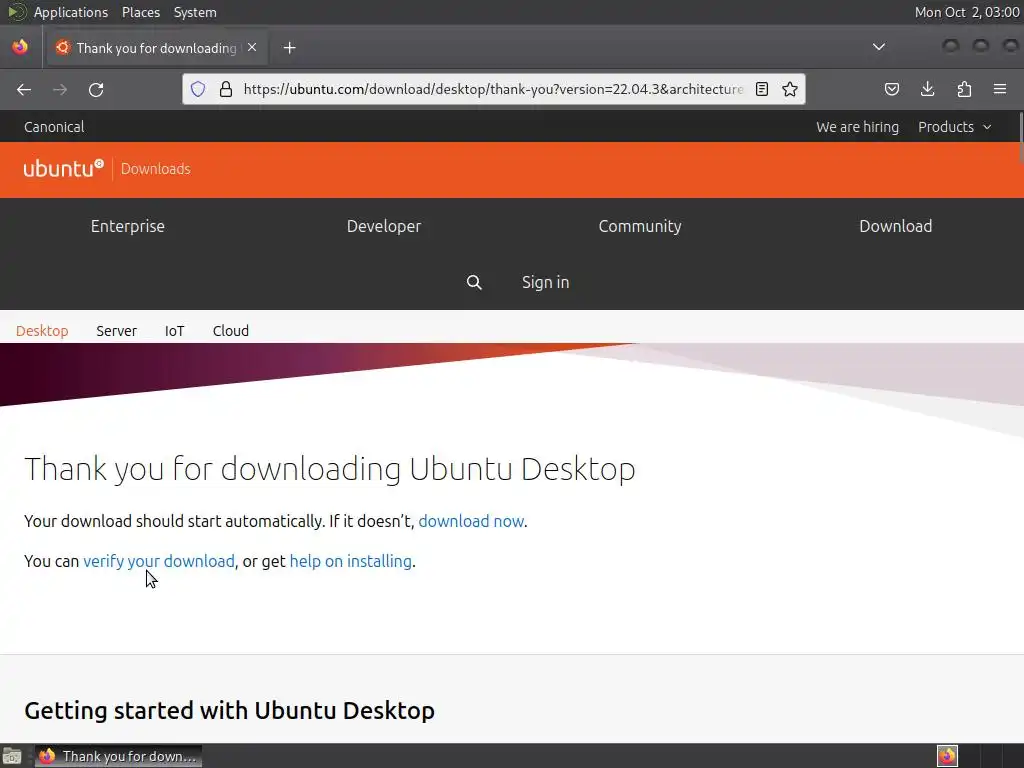
Task: Bookmark this page with the star
Action: (790, 89)
